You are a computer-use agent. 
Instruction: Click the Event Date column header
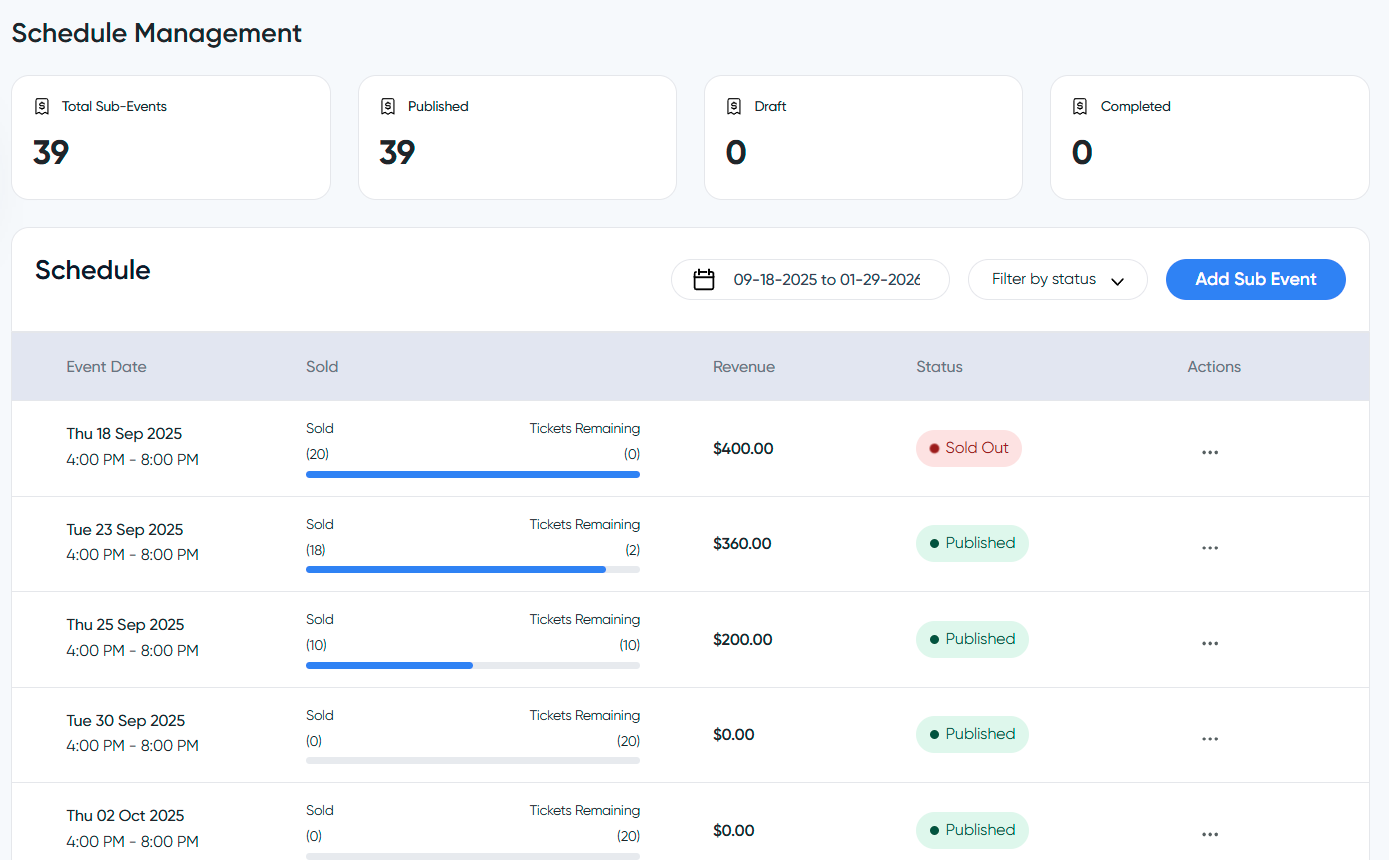click(x=106, y=367)
